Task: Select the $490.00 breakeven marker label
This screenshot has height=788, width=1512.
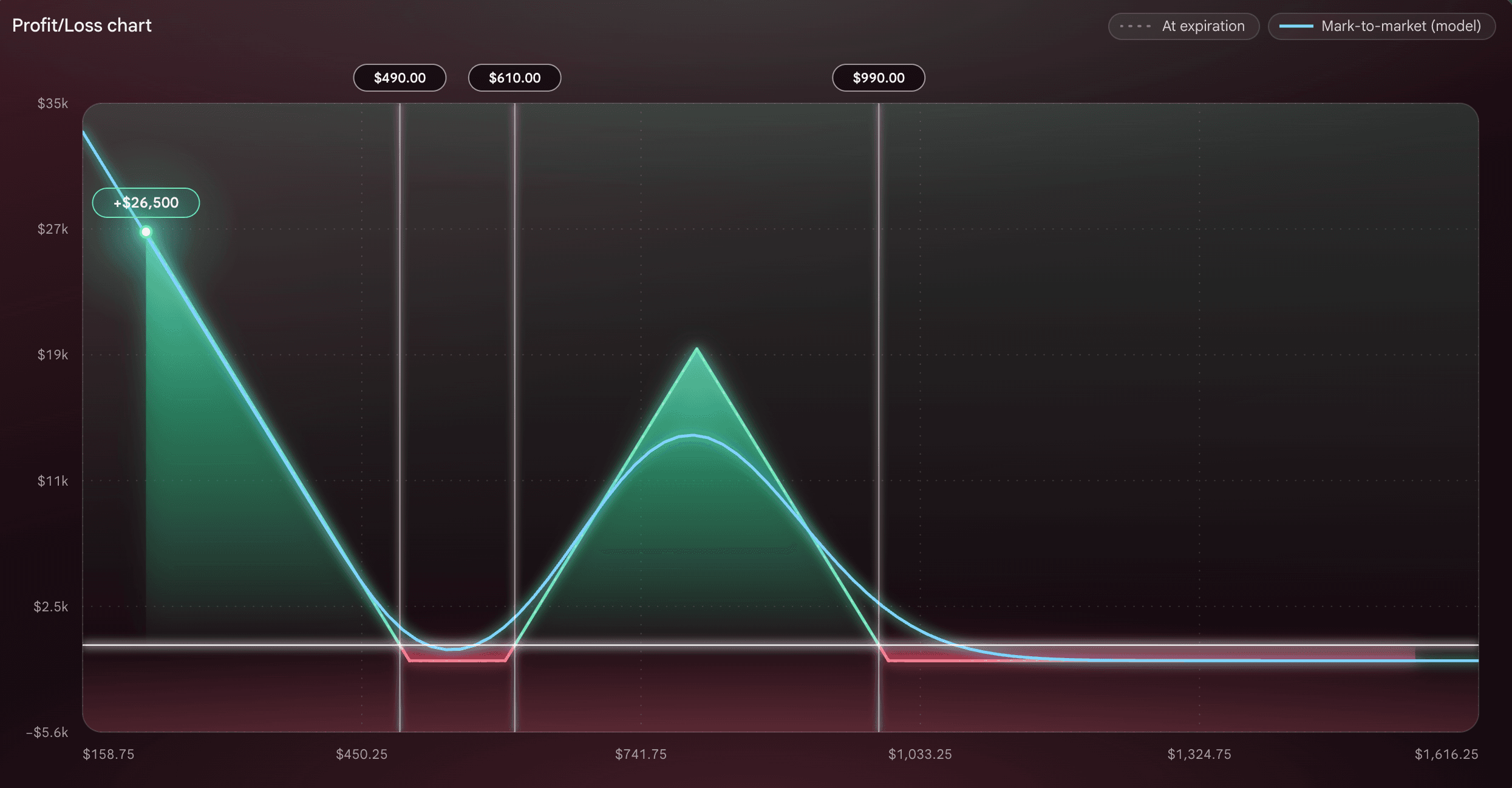Action: pyautogui.click(x=400, y=78)
